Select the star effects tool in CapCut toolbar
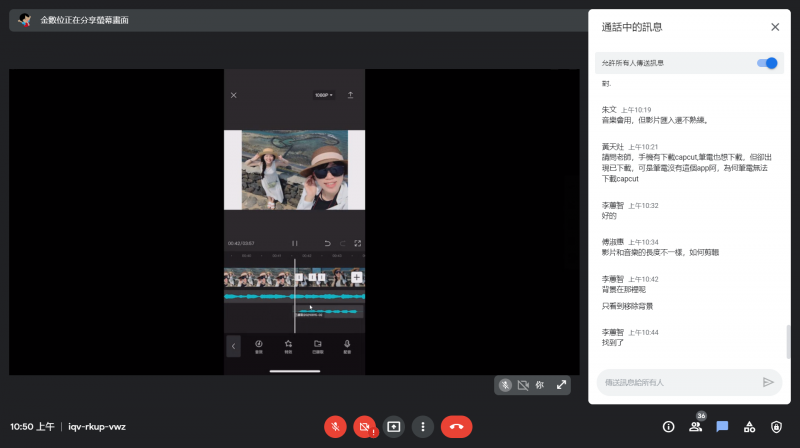The height and width of the screenshot is (448, 800). pos(288,346)
